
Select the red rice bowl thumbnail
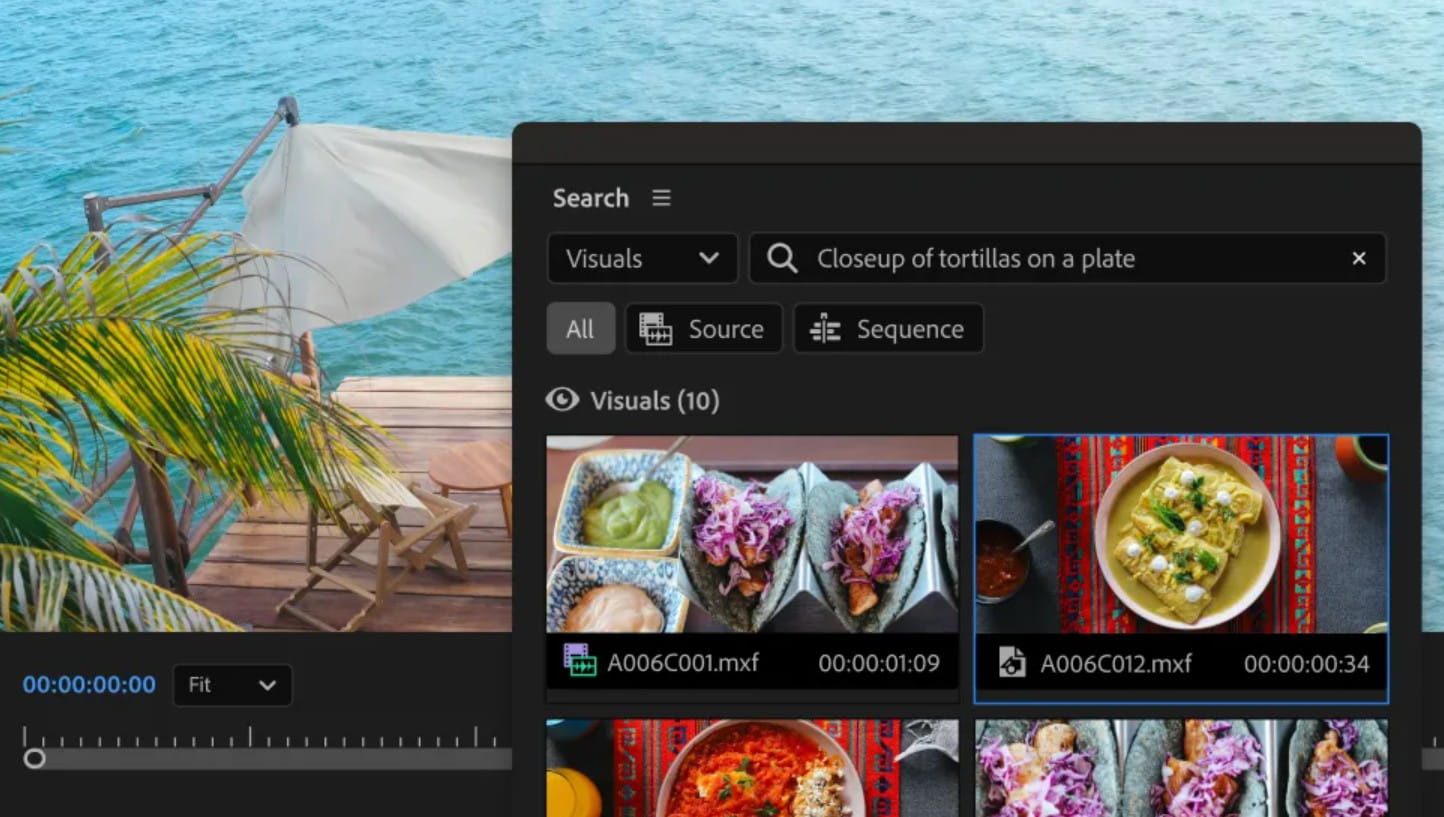752,768
